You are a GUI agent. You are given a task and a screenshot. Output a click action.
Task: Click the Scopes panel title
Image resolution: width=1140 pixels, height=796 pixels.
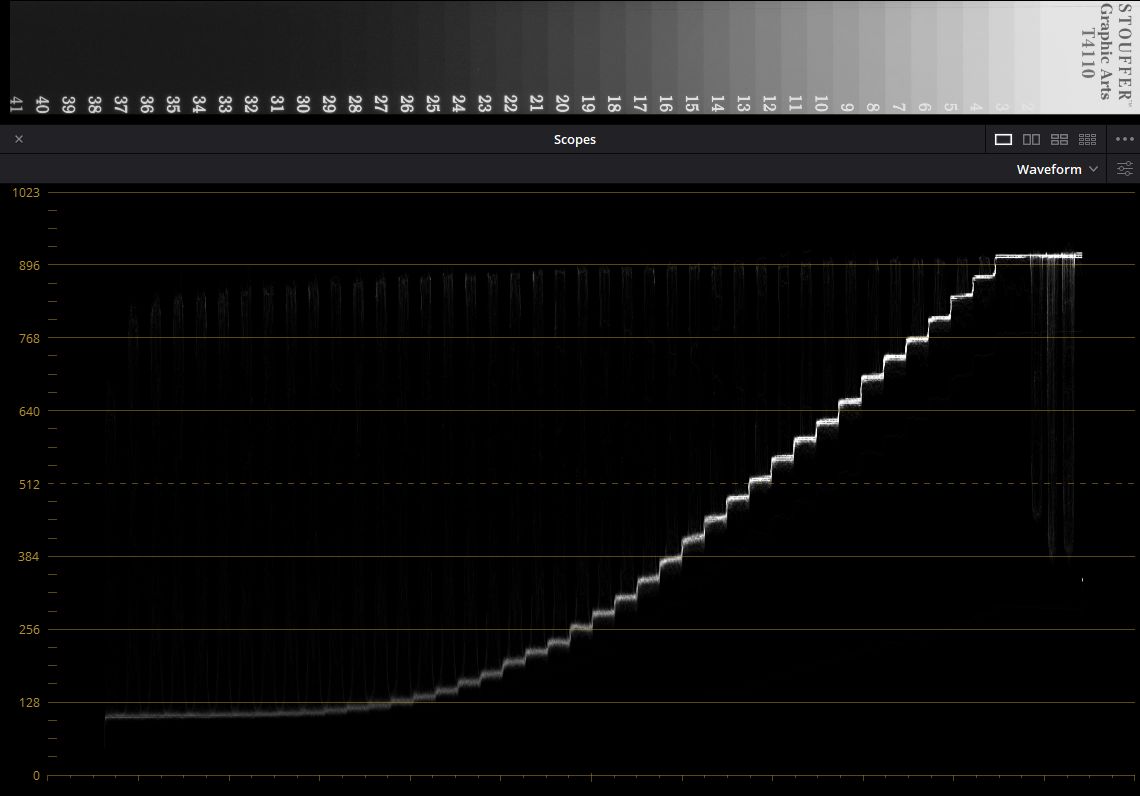click(574, 139)
